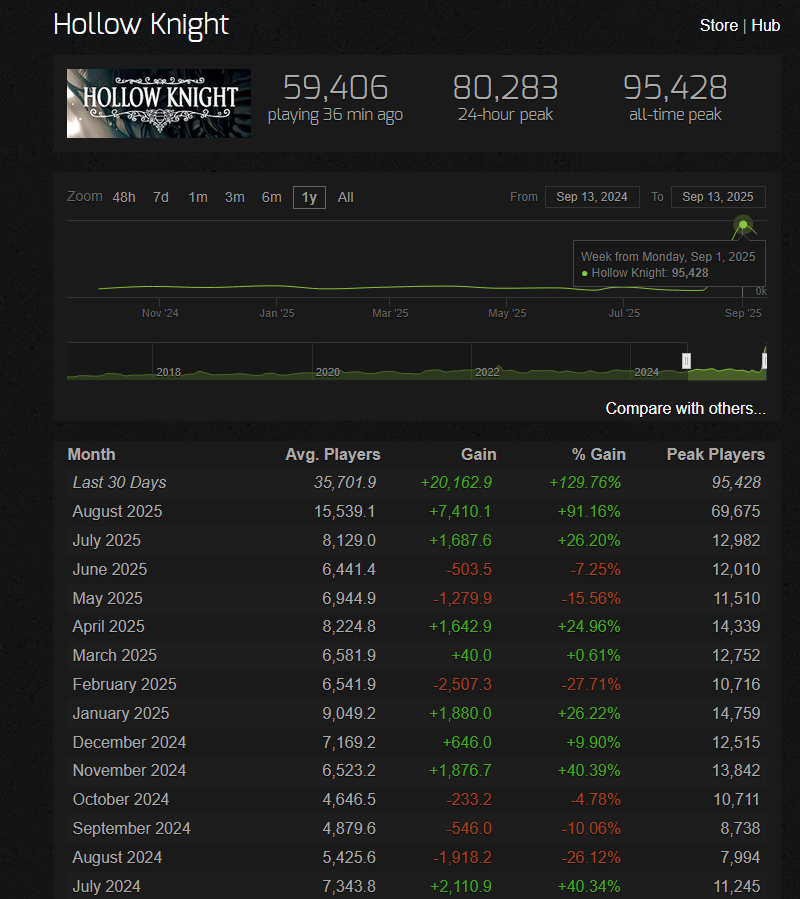Viewport: 800px width, 899px height.
Task: Select the August 2024 row label
Action: [x=117, y=857]
